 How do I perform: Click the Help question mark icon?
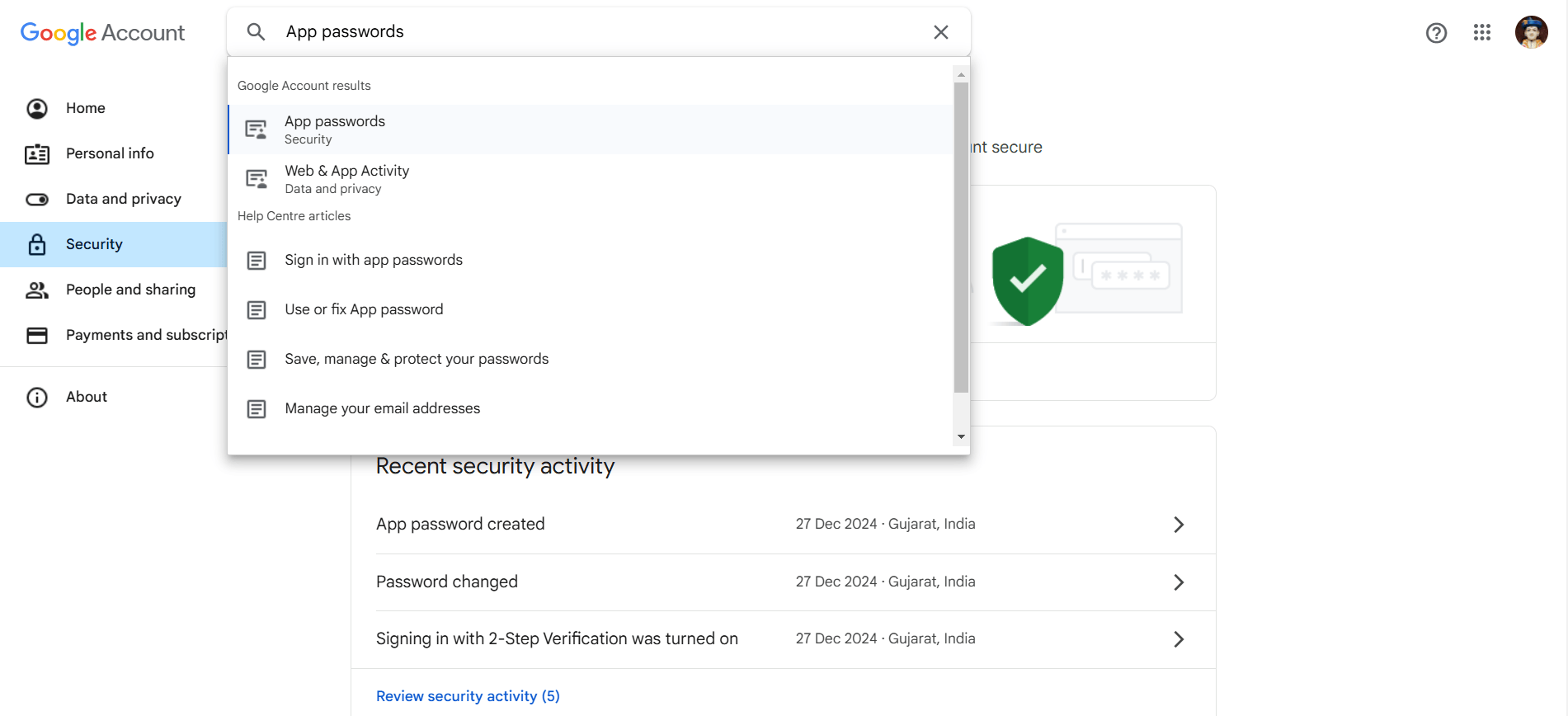click(1436, 33)
